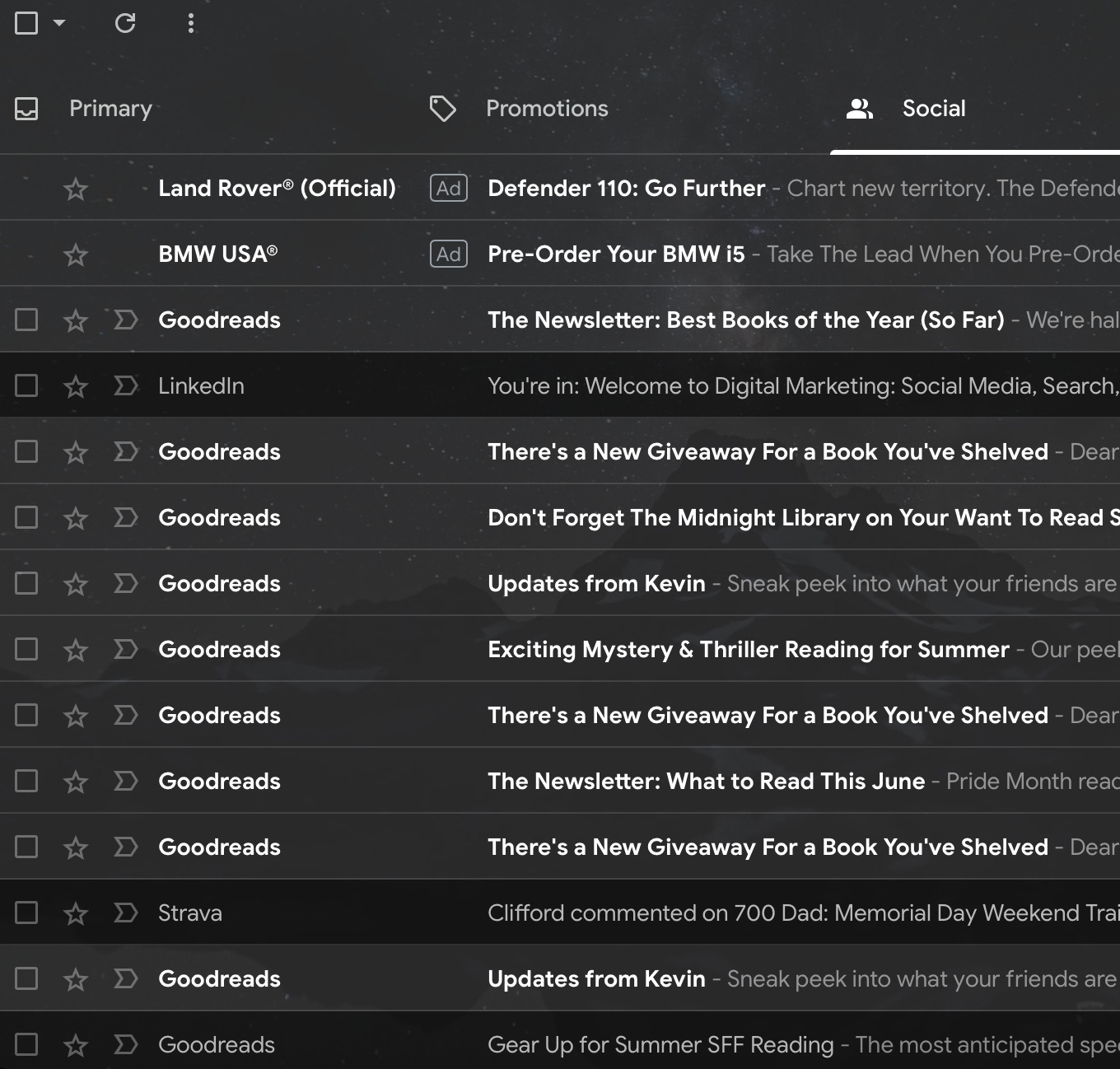
Task: Switch to the Promotions tab
Action: 547,109
